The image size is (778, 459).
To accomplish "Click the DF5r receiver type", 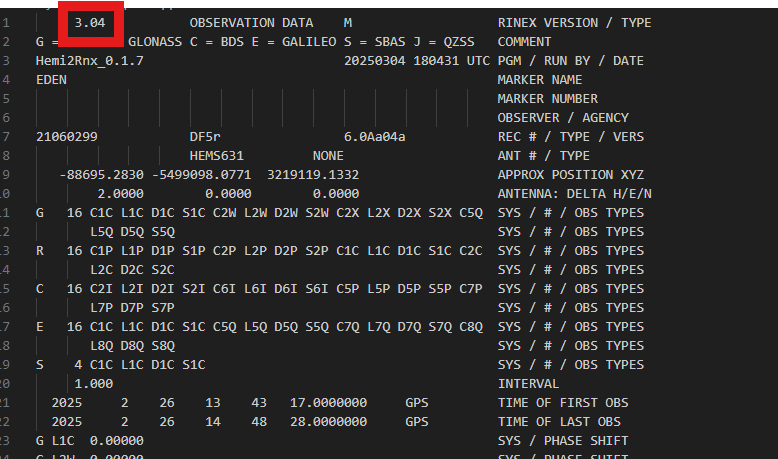I will point(205,136).
